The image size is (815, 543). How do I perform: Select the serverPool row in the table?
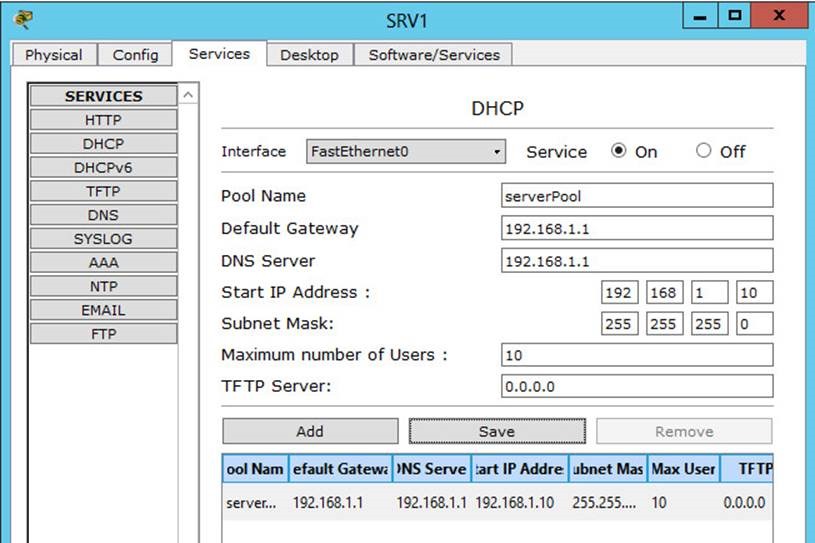(497, 502)
